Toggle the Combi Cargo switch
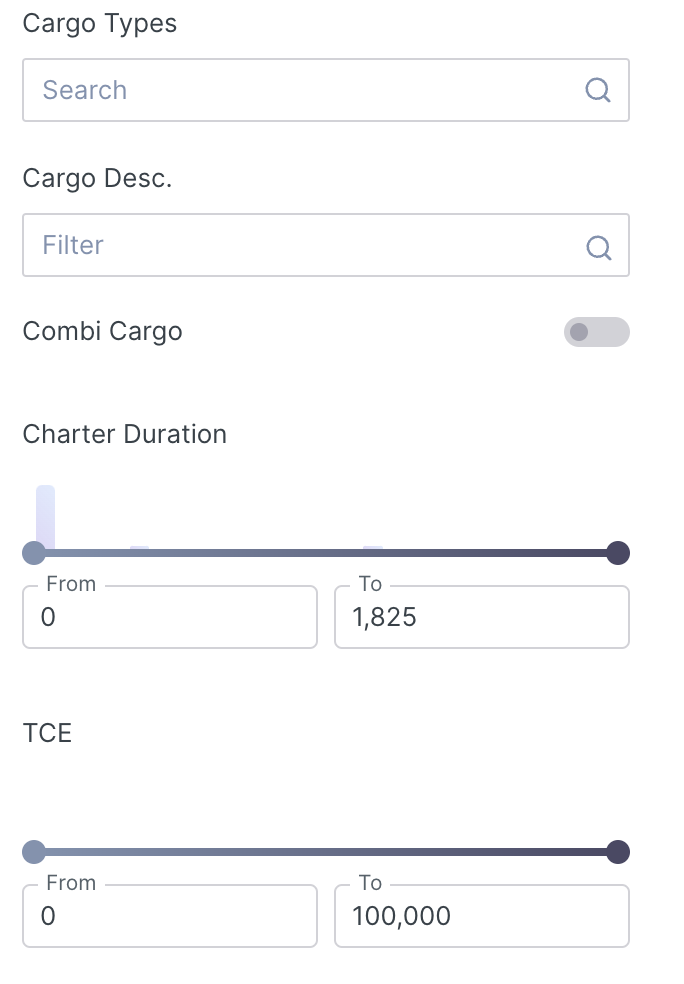Viewport: 684px width, 984px height. 596,332
